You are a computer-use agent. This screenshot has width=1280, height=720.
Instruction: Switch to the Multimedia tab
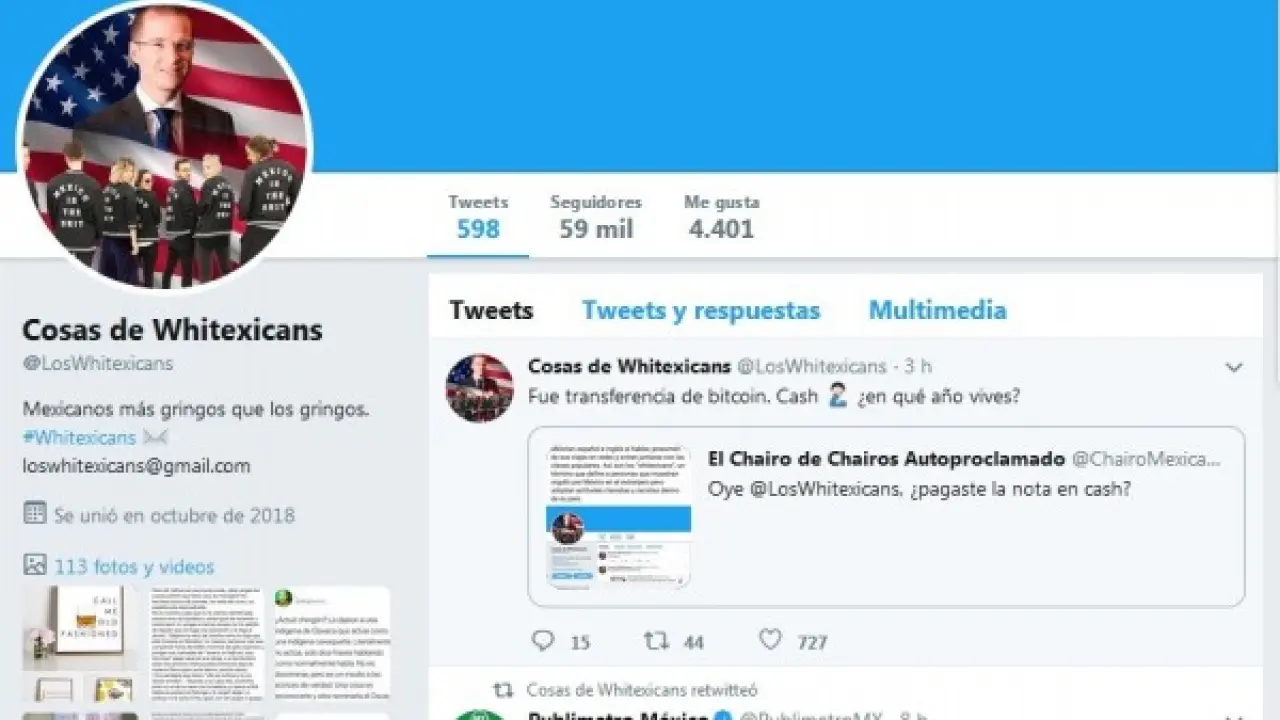[937, 310]
